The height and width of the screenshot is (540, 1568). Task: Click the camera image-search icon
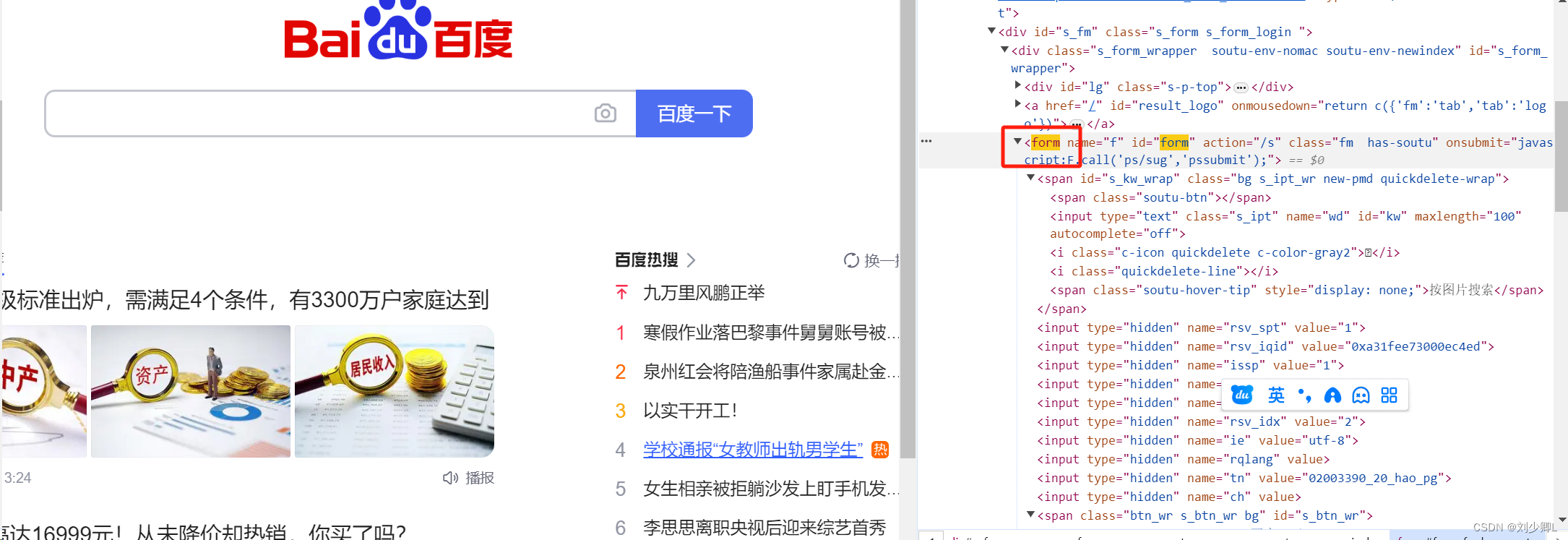[606, 113]
